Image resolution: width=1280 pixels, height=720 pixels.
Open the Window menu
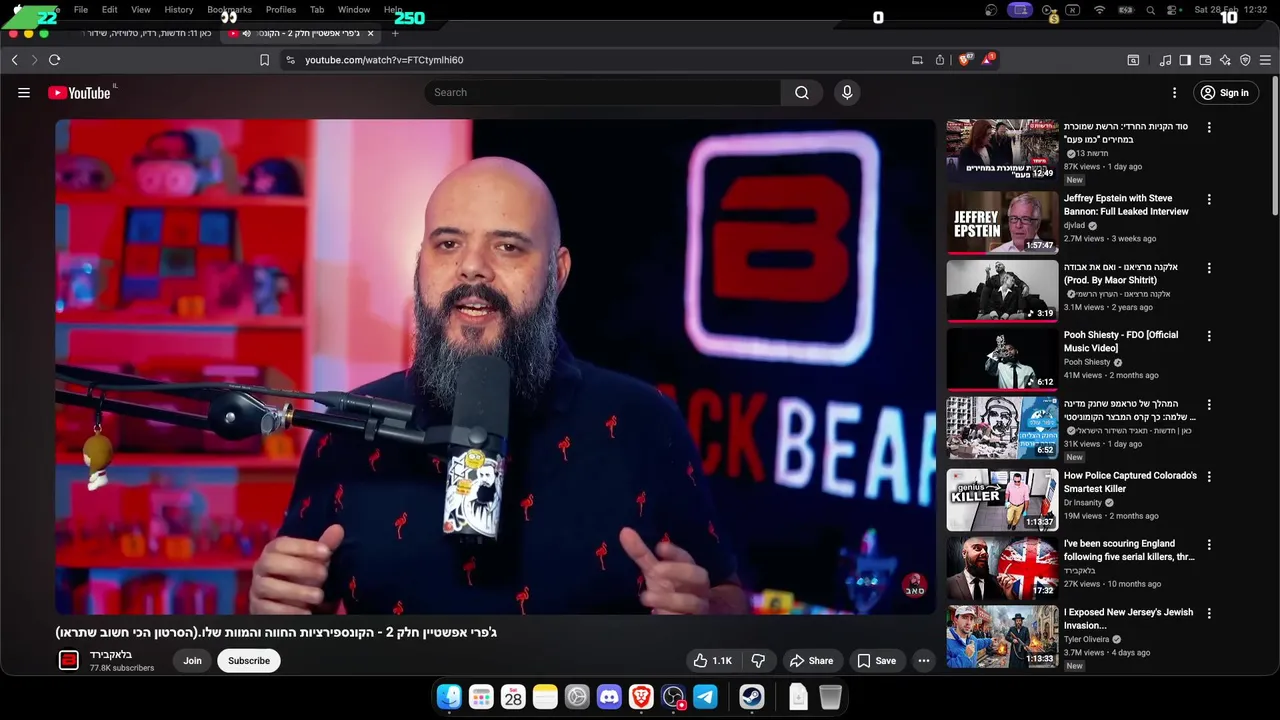point(354,9)
